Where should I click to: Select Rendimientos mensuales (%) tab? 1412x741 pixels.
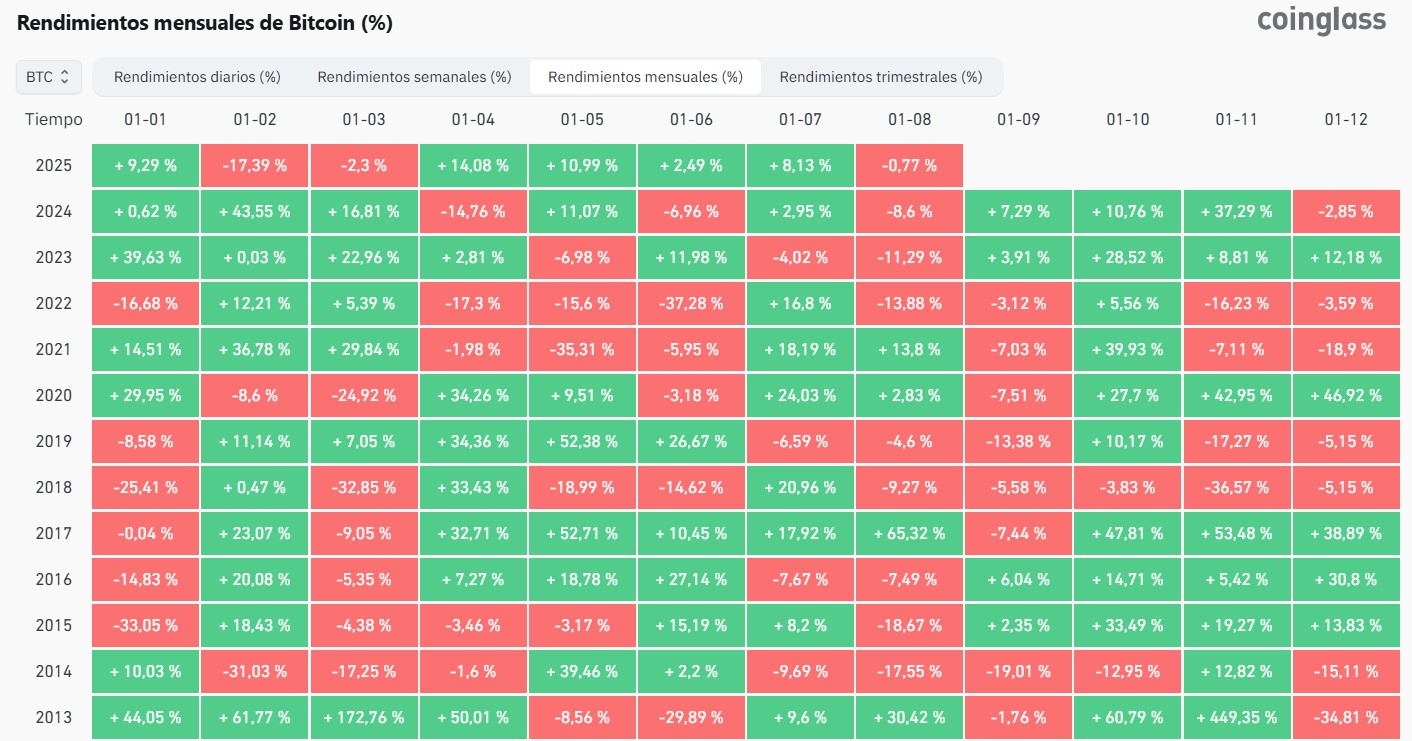point(645,77)
